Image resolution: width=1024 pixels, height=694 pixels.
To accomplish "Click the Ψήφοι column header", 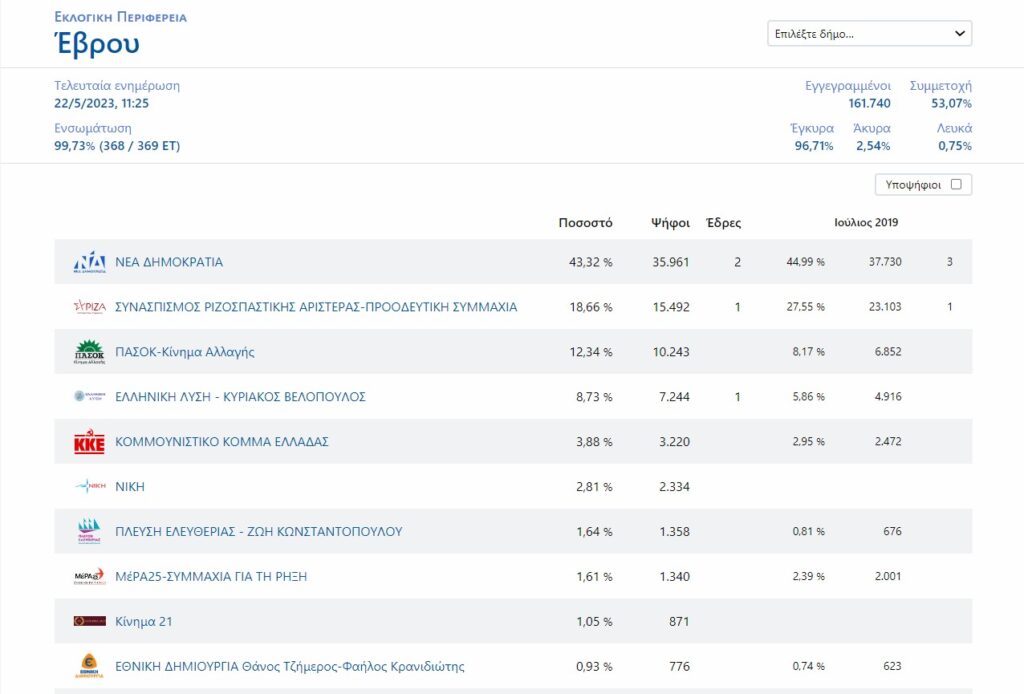I will 670,223.
